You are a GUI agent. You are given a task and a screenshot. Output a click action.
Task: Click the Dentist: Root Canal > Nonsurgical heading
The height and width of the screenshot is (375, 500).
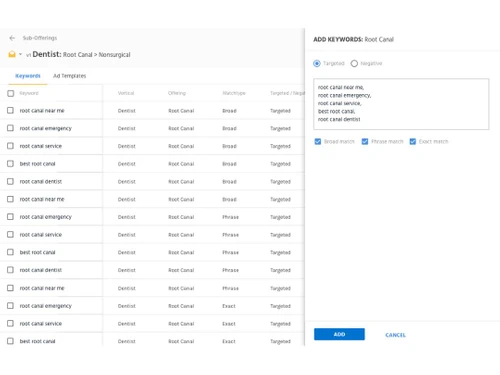[81, 54]
